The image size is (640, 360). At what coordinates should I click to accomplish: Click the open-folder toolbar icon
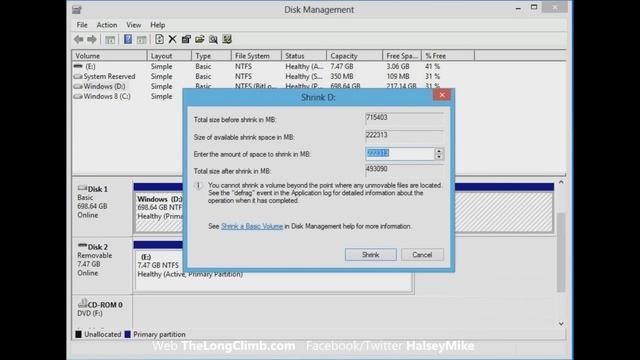coord(200,39)
